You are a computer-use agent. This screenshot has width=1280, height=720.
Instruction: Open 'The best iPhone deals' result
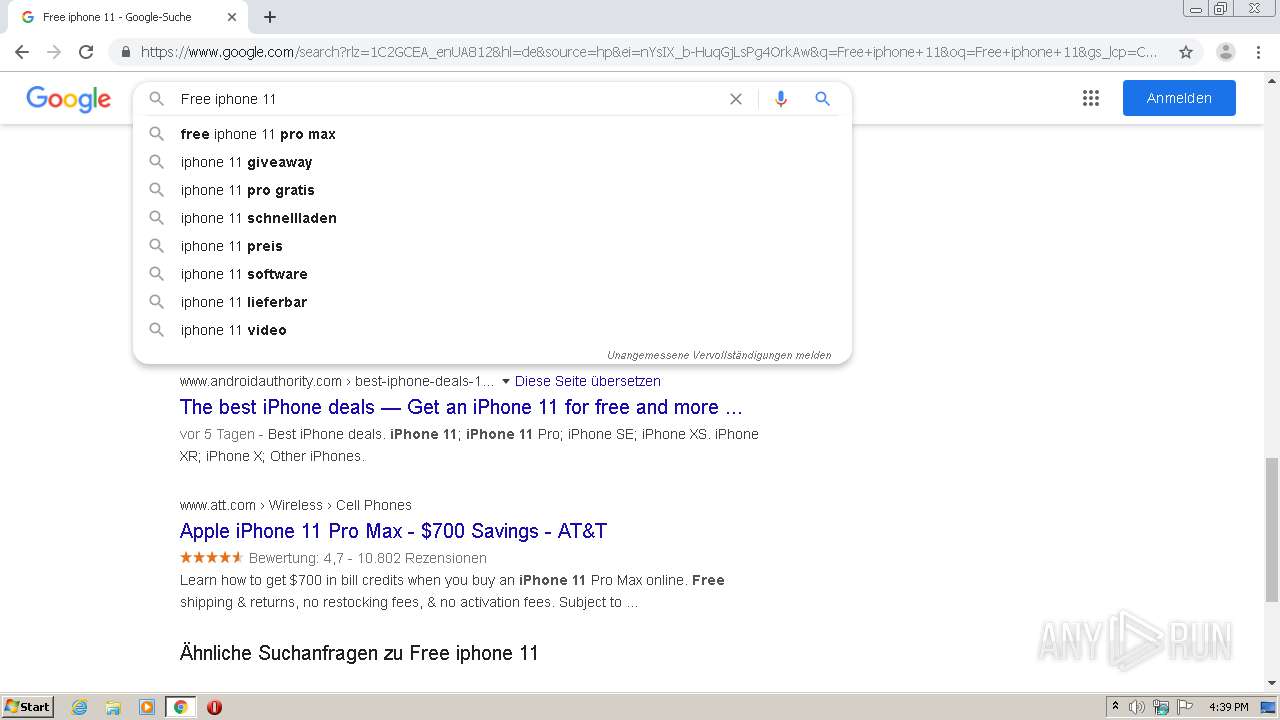pyautogui.click(x=461, y=407)
